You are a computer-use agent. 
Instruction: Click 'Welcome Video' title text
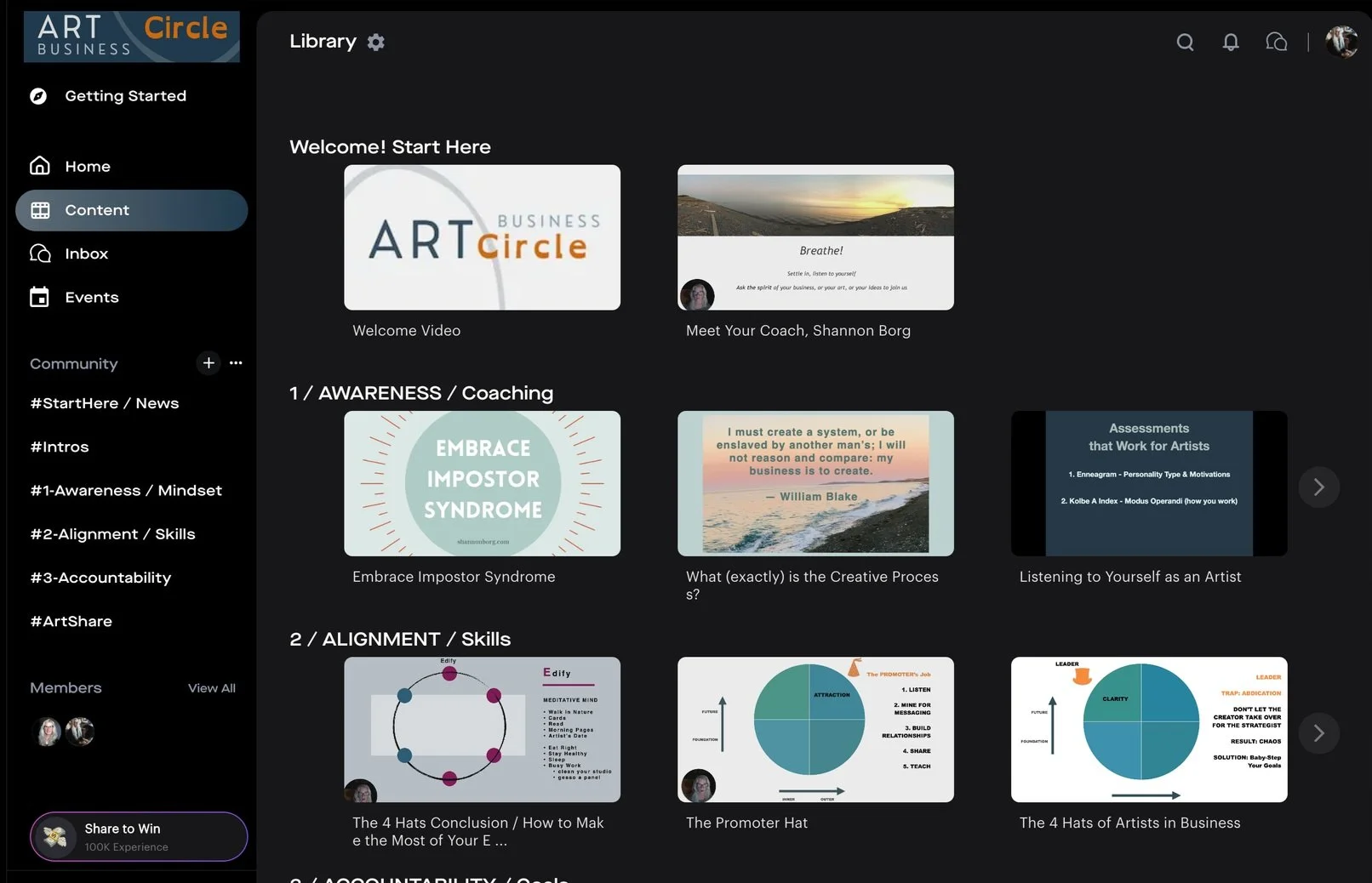click(x=407, y=331)
